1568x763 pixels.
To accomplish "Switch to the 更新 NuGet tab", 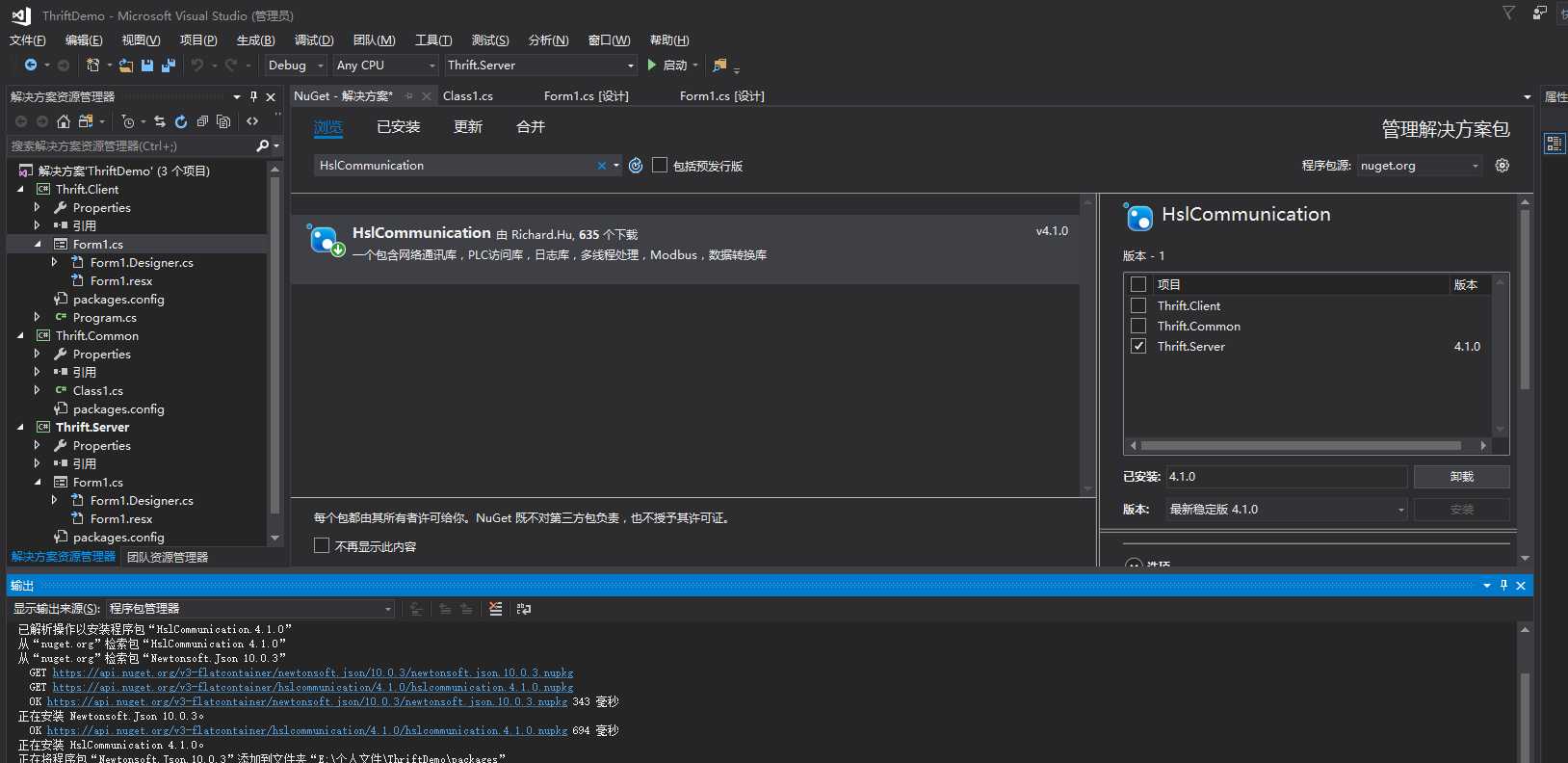I will click(x=468, y=127).
